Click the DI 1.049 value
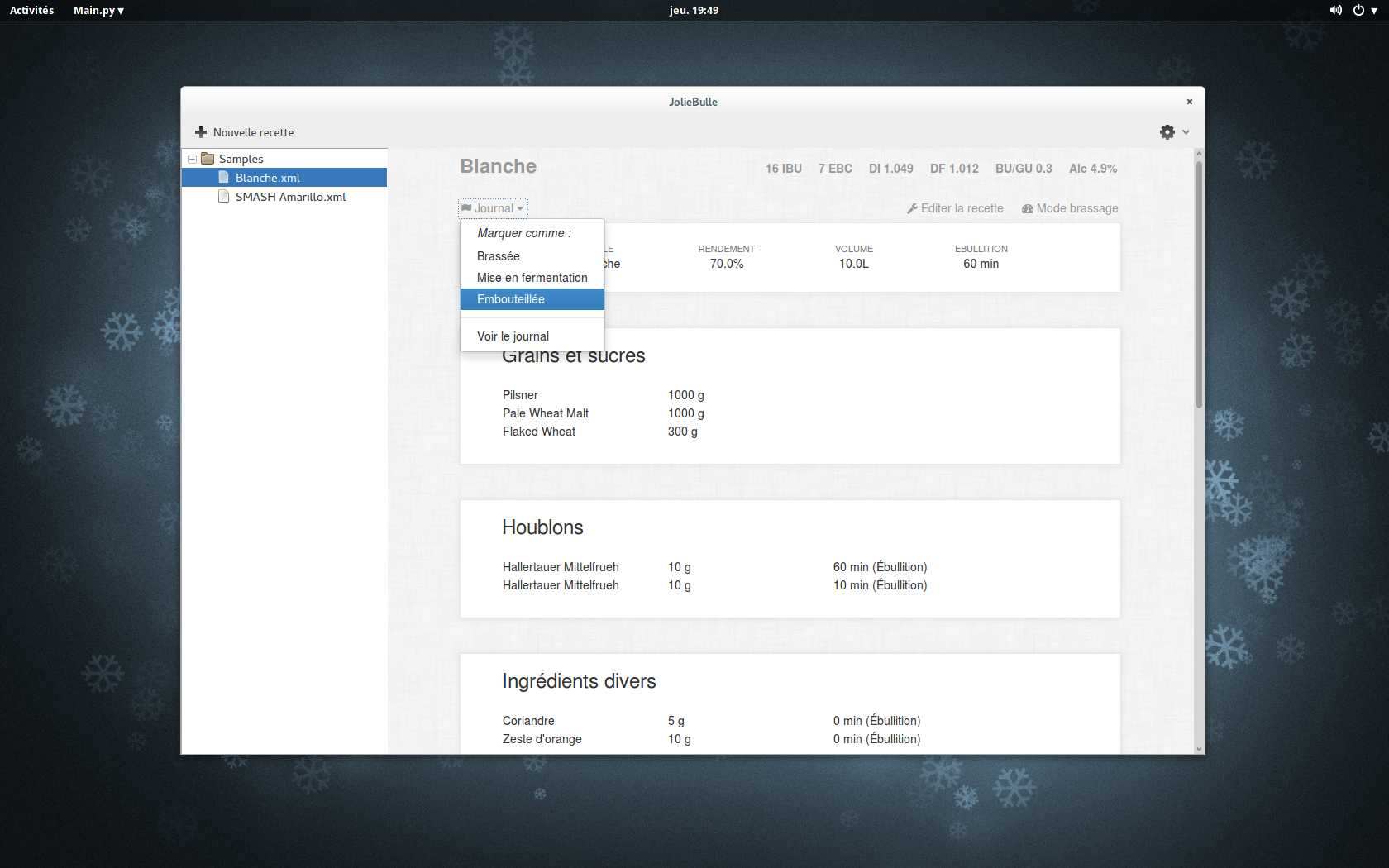1389x868 pixels. (x=891, y=169)
